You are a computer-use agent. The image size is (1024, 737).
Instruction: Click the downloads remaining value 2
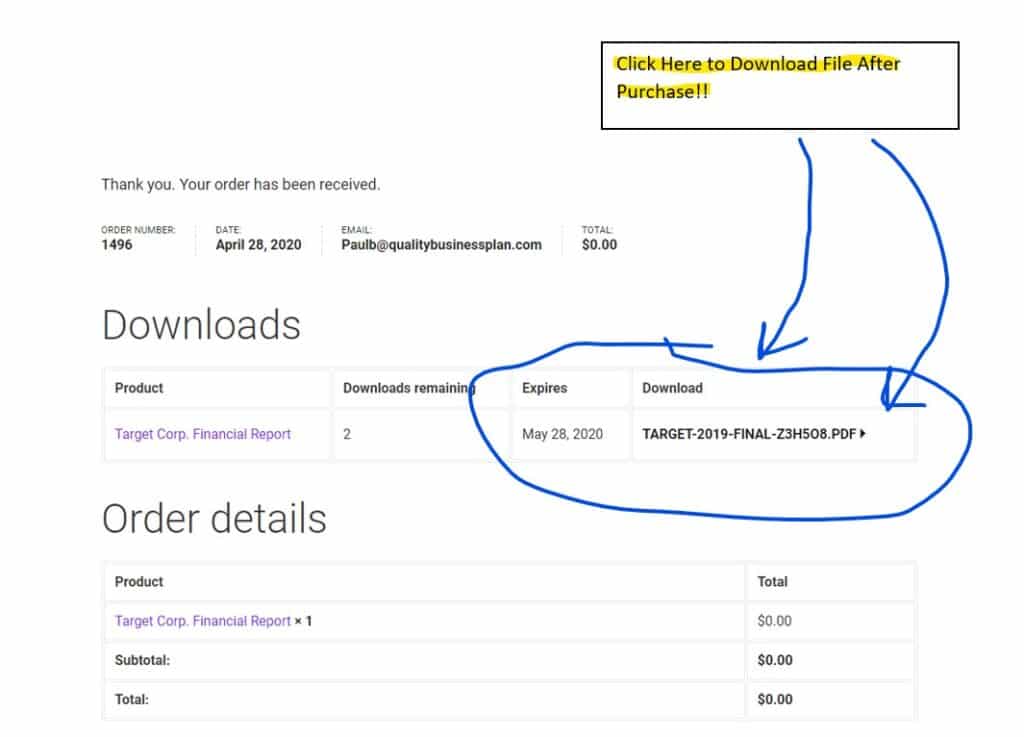coord(347,434)
